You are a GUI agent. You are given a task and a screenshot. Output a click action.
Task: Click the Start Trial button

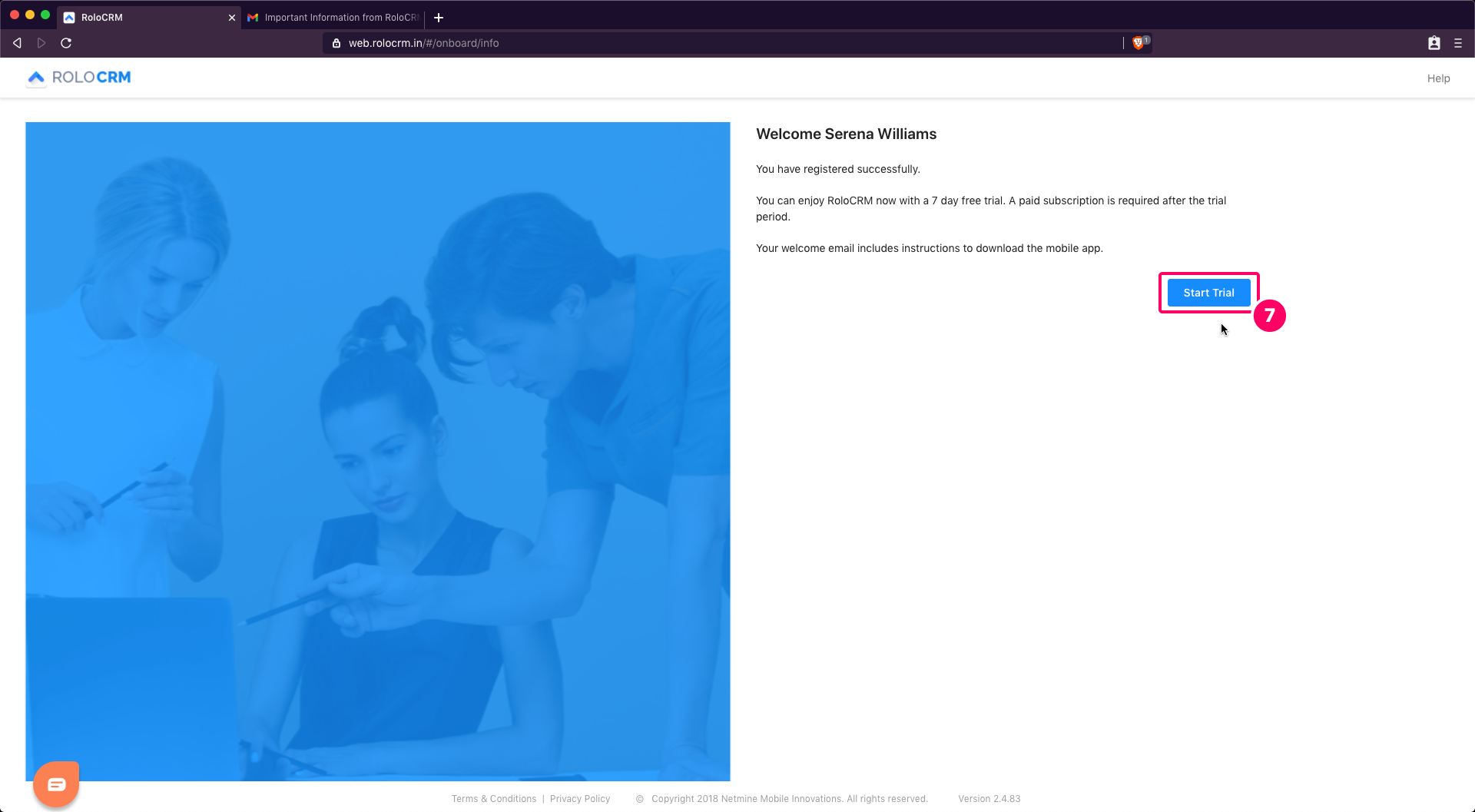pyautogui.click(x=1208, y=293)
